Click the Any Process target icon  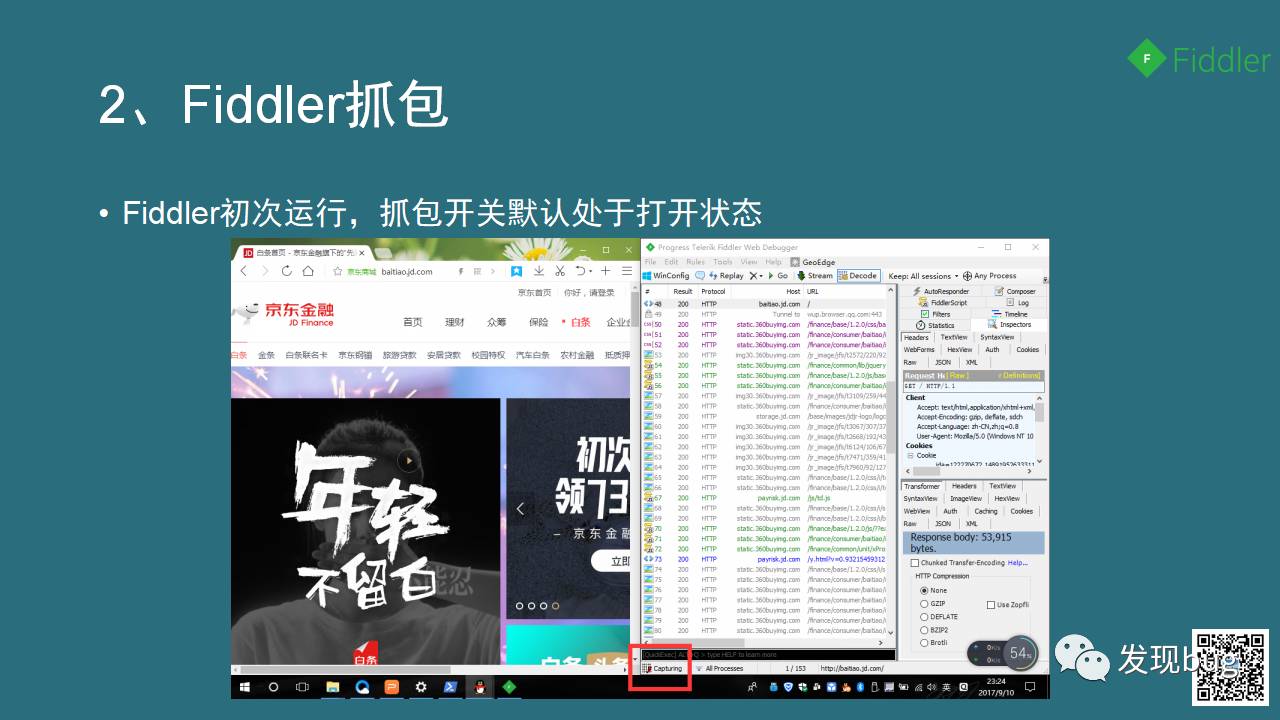click(967, 276)
